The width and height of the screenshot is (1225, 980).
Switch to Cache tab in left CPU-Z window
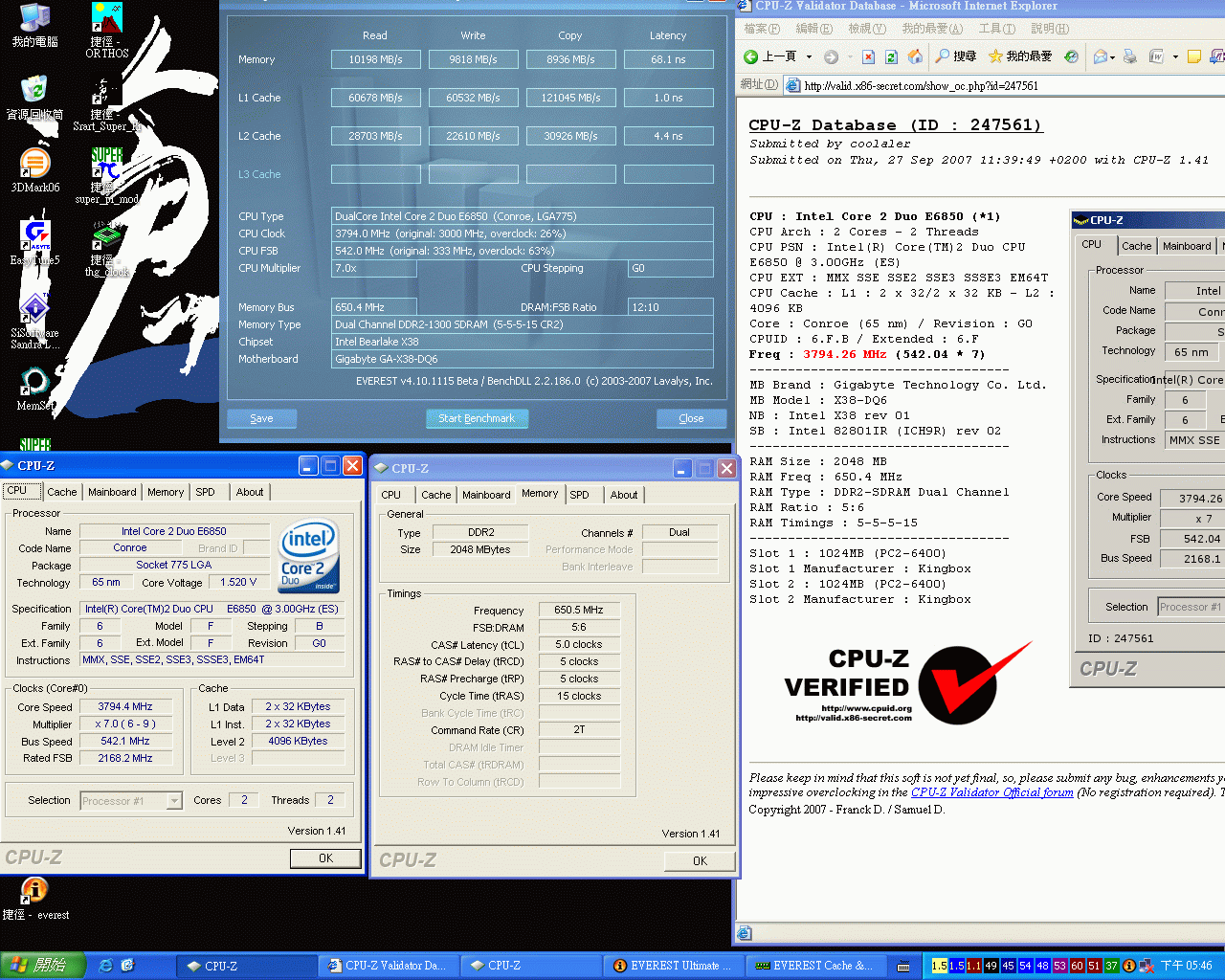pos(62,492)
